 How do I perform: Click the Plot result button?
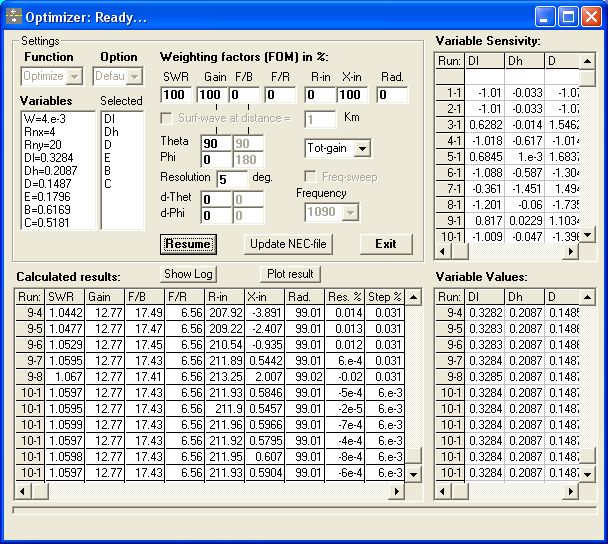pos(291,274)
